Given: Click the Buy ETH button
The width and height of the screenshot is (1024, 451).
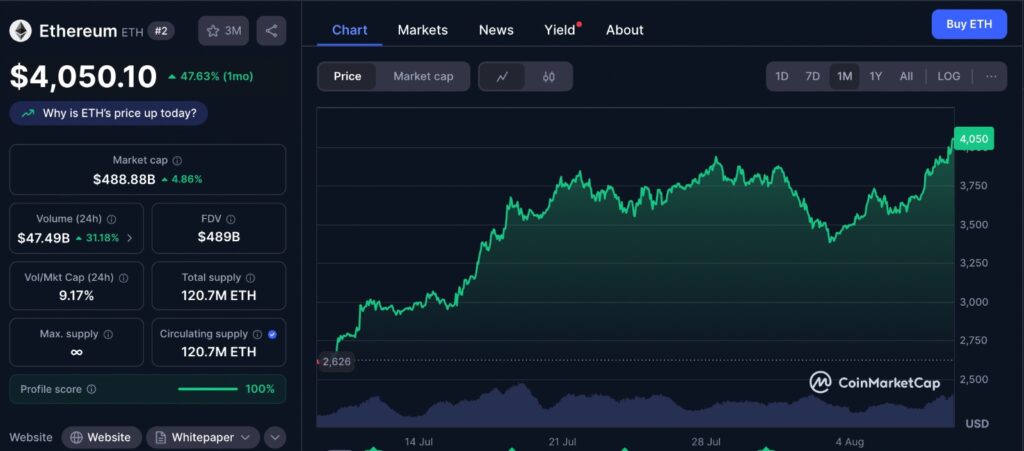Looking at the screenshot, I should (x=969, y=24).
